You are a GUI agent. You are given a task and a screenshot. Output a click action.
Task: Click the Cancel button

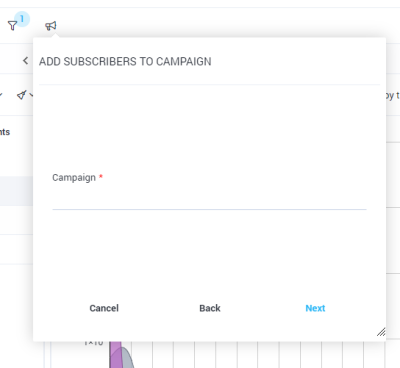(104, 308)
